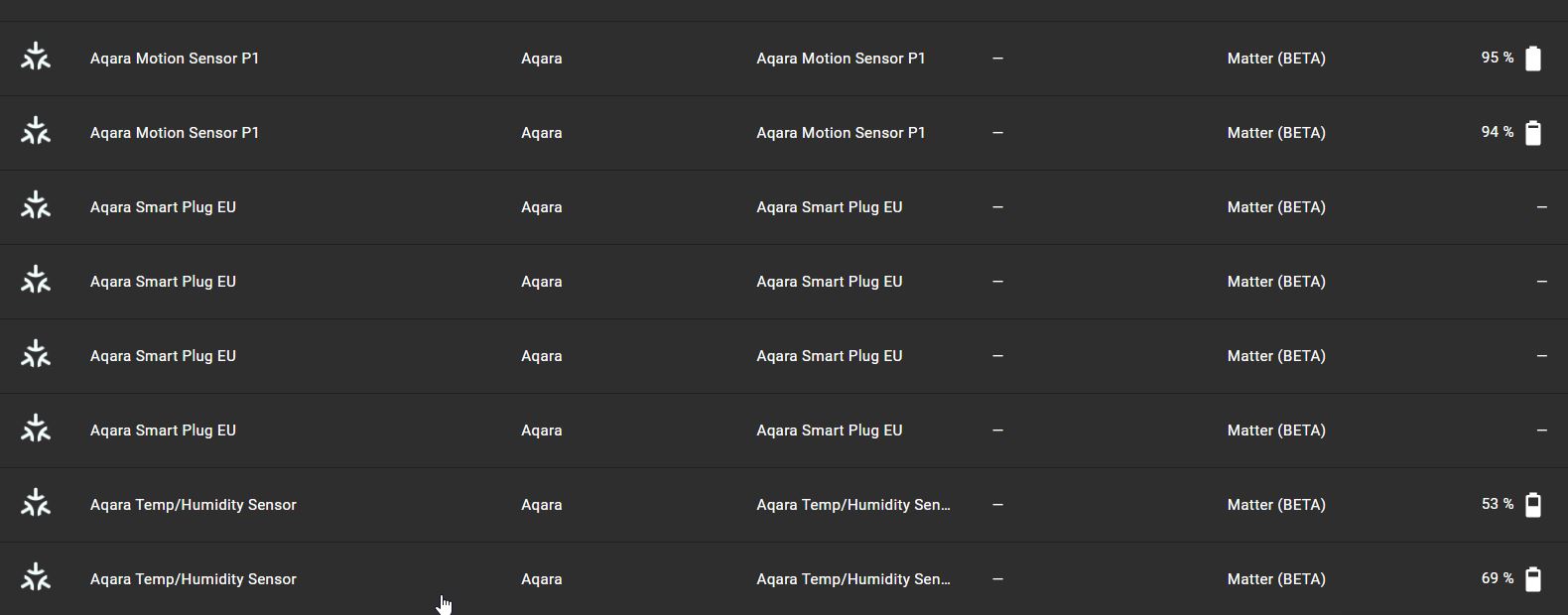Click the Matter icon in the 69 % battery row

[36, 577]
